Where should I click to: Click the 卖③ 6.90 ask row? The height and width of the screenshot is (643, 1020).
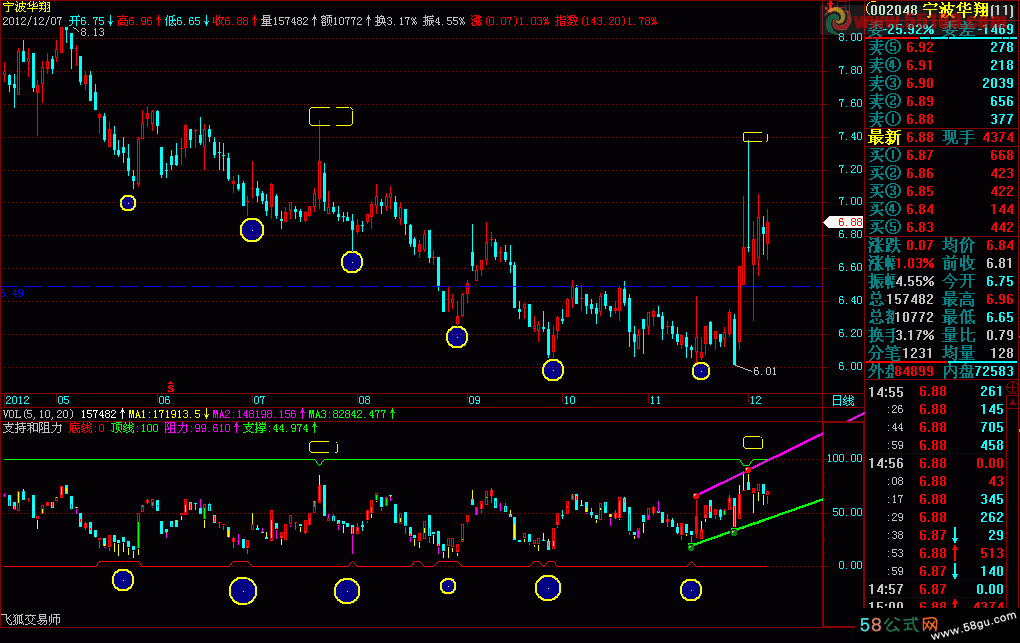941,83
